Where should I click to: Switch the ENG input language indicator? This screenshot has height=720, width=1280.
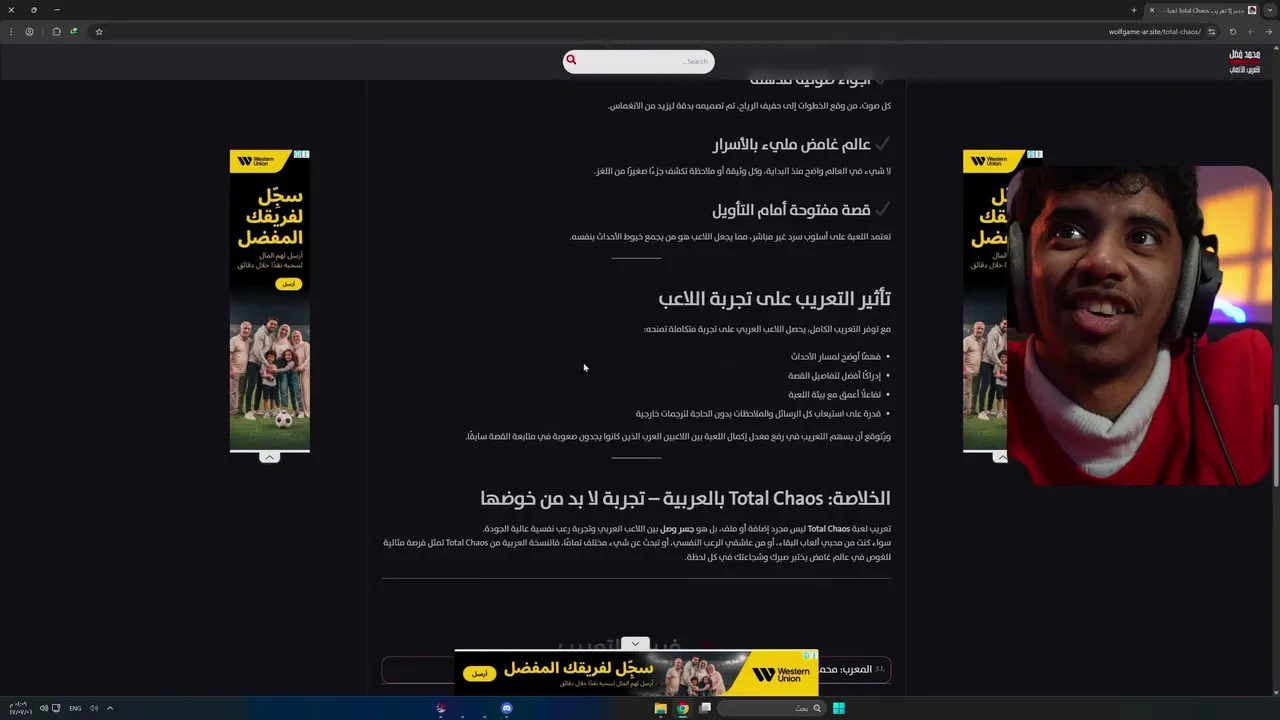pyautogui.click(x=75, y=708)
